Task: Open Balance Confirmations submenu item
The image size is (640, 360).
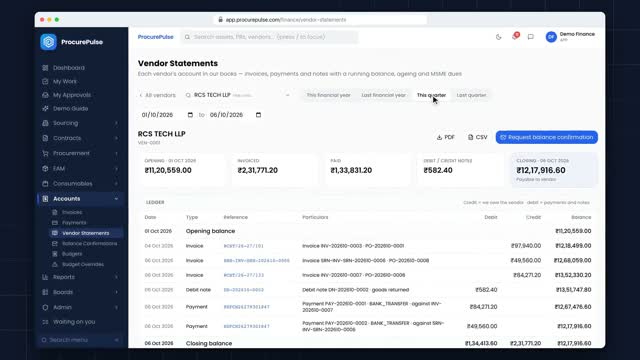Action: [x=89, y=244]
